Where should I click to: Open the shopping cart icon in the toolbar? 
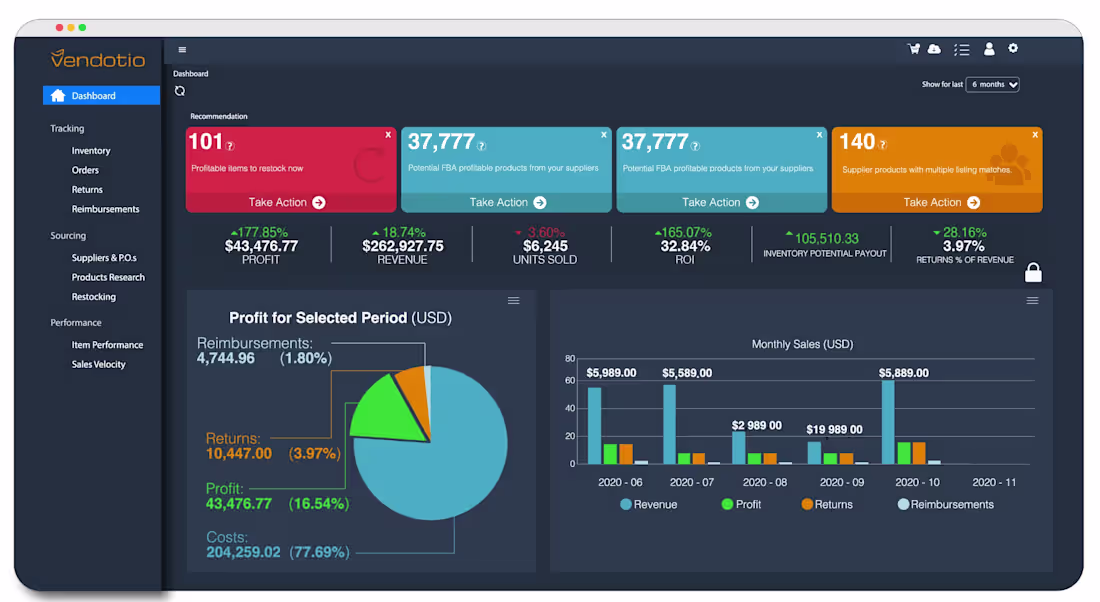pos(913,48)
